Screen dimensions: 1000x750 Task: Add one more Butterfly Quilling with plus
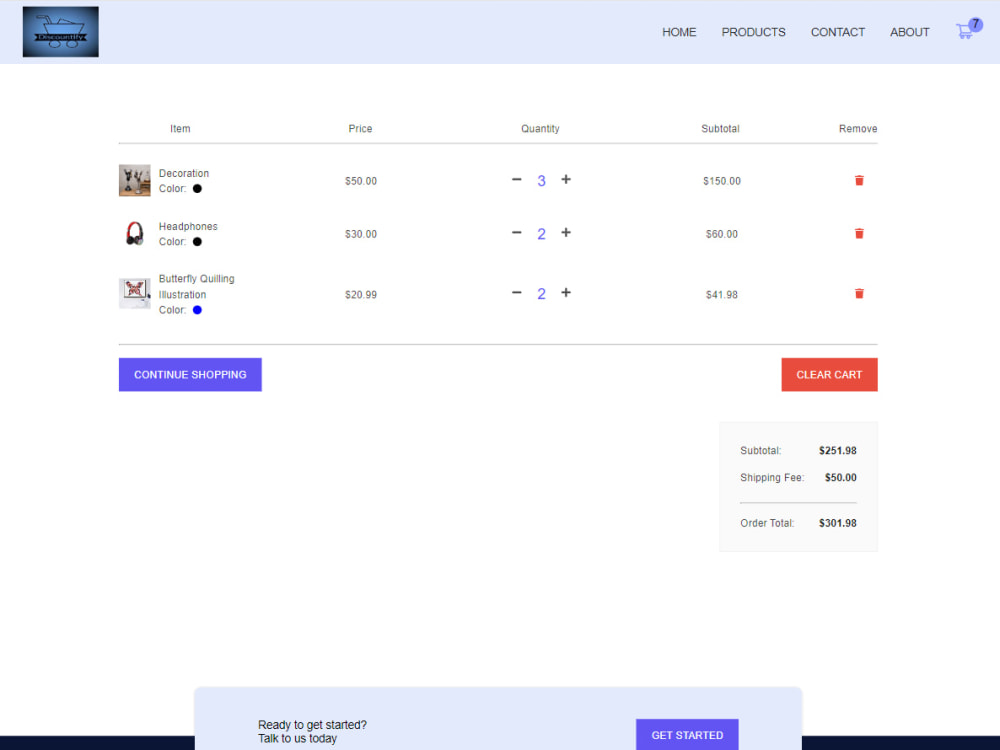coord(566,292)
